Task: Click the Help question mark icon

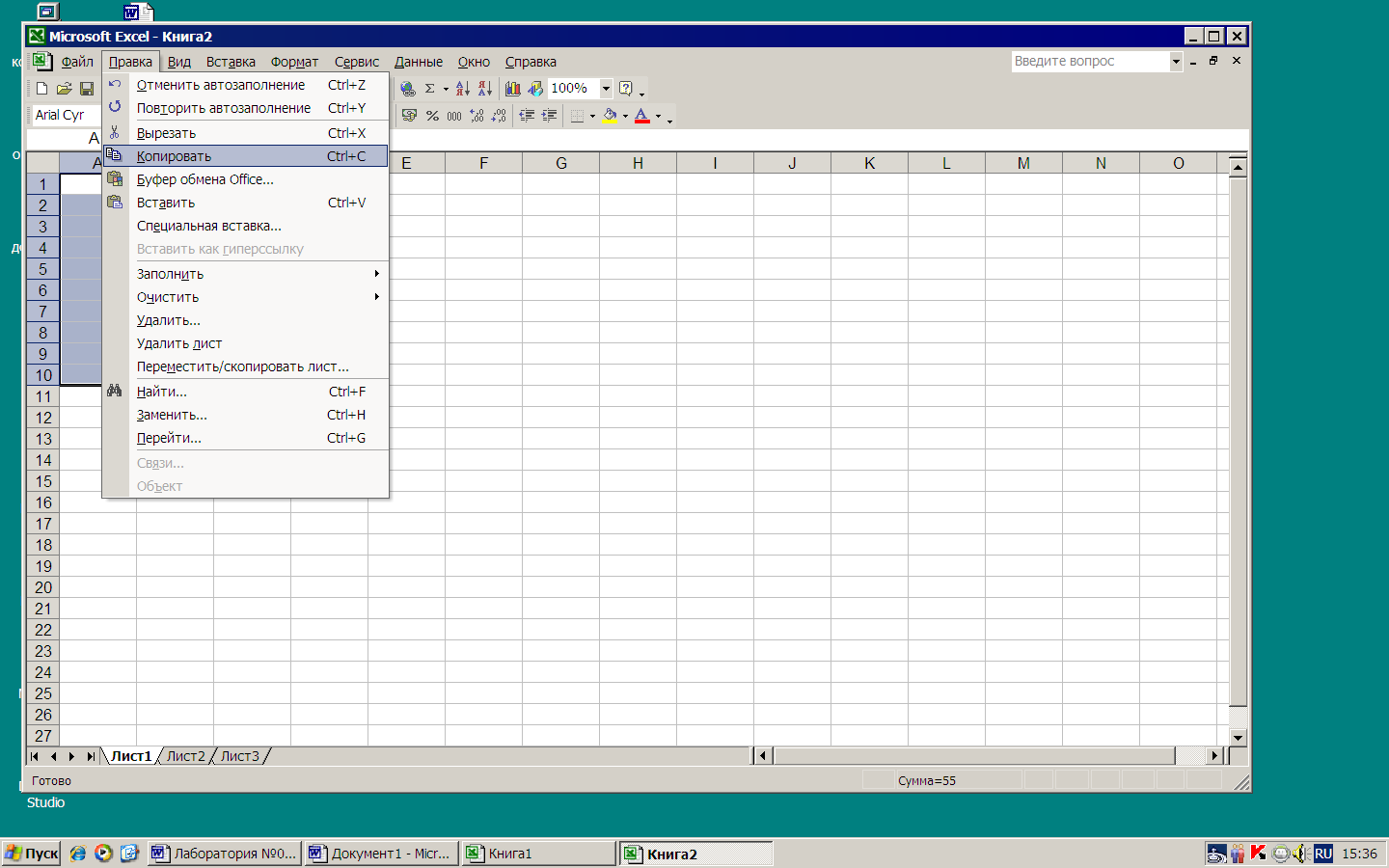Action: [626, 89]
